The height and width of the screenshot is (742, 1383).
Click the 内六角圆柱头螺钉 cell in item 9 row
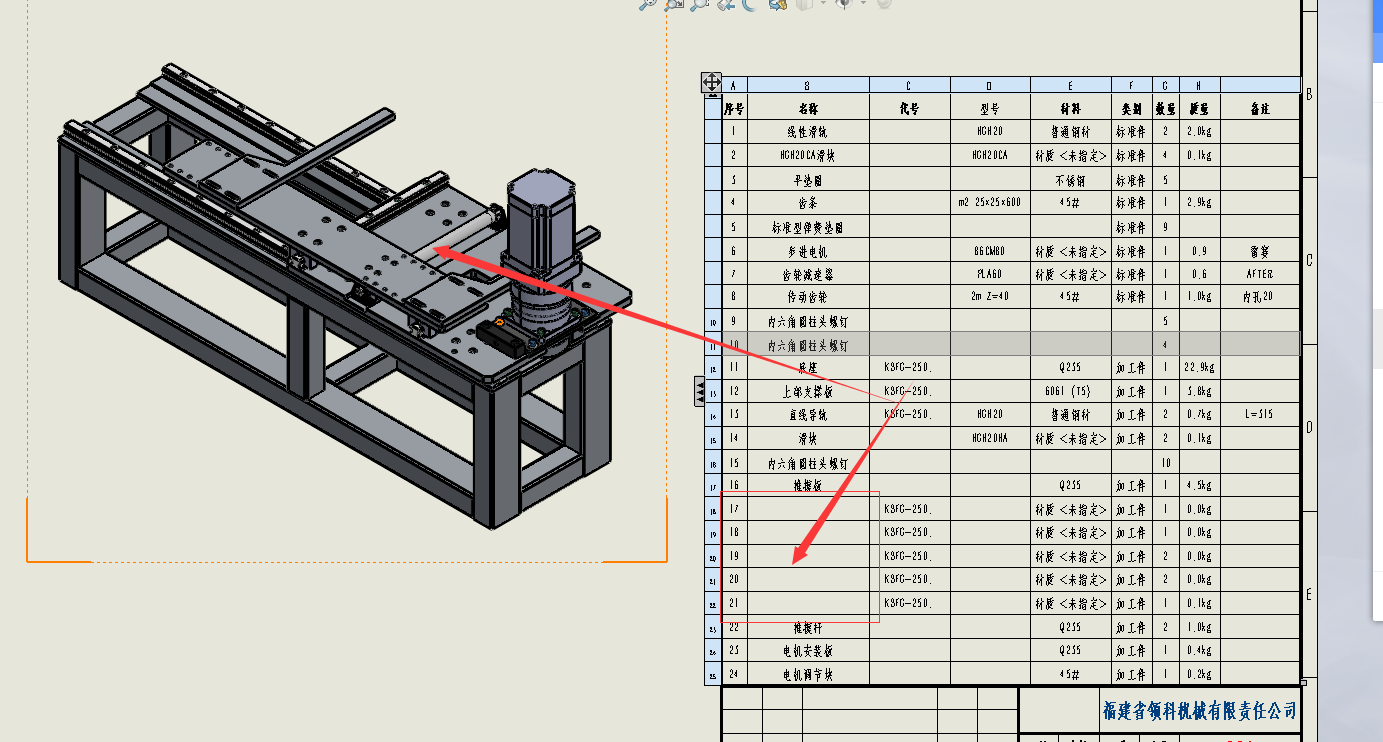[x=808, y=322]
